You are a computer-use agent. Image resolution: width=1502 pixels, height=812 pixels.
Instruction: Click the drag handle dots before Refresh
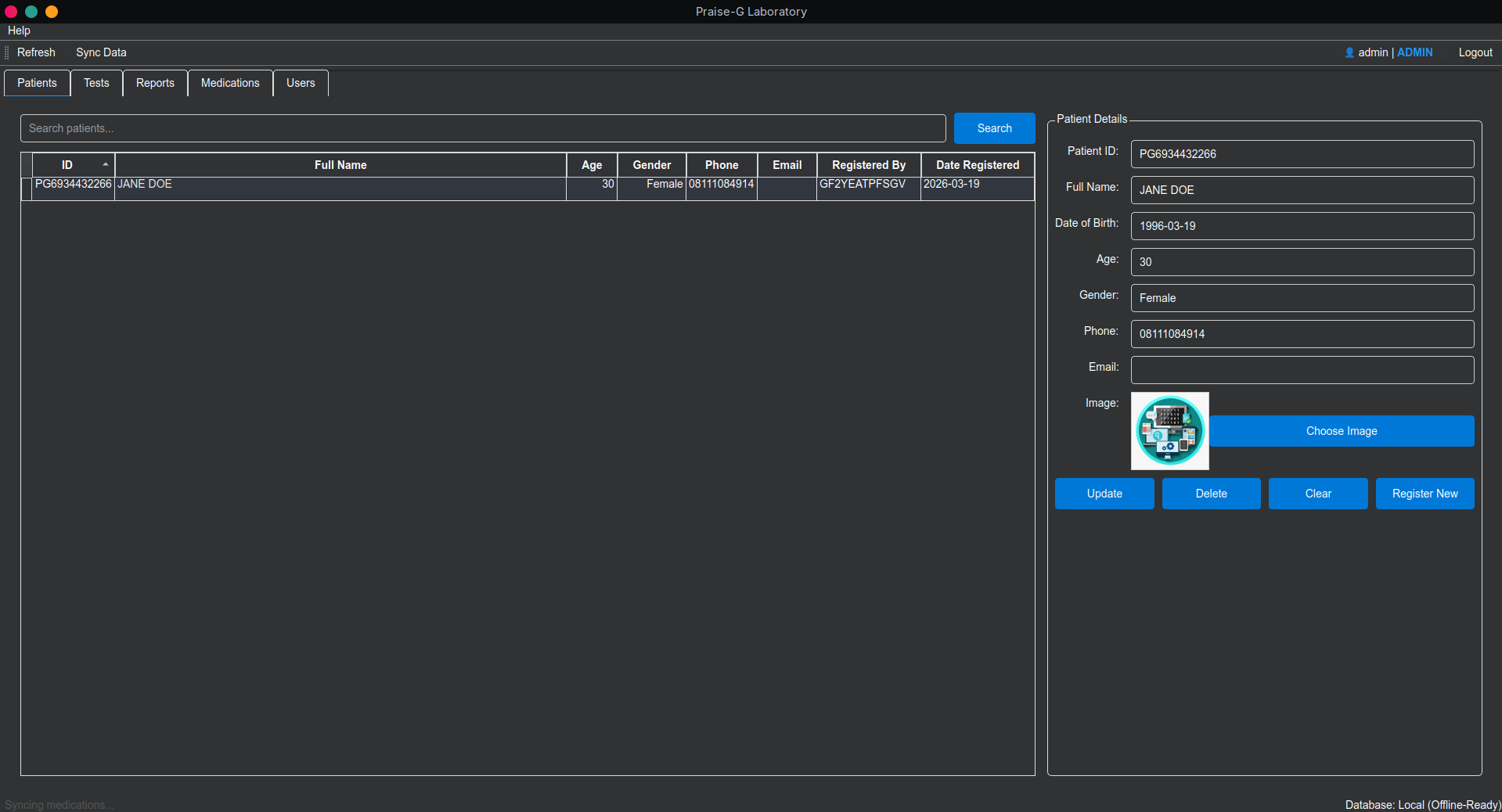pos(6,52)
